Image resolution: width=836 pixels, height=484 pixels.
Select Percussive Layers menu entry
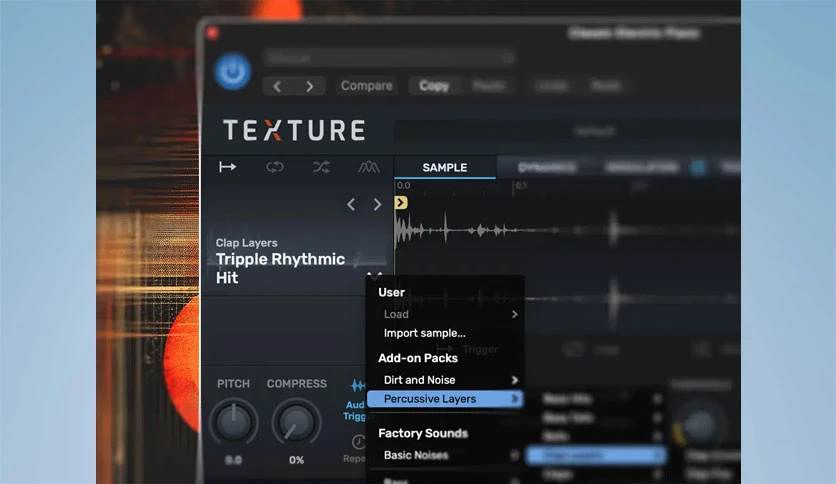pyautogui.click(x=445, y=399)
